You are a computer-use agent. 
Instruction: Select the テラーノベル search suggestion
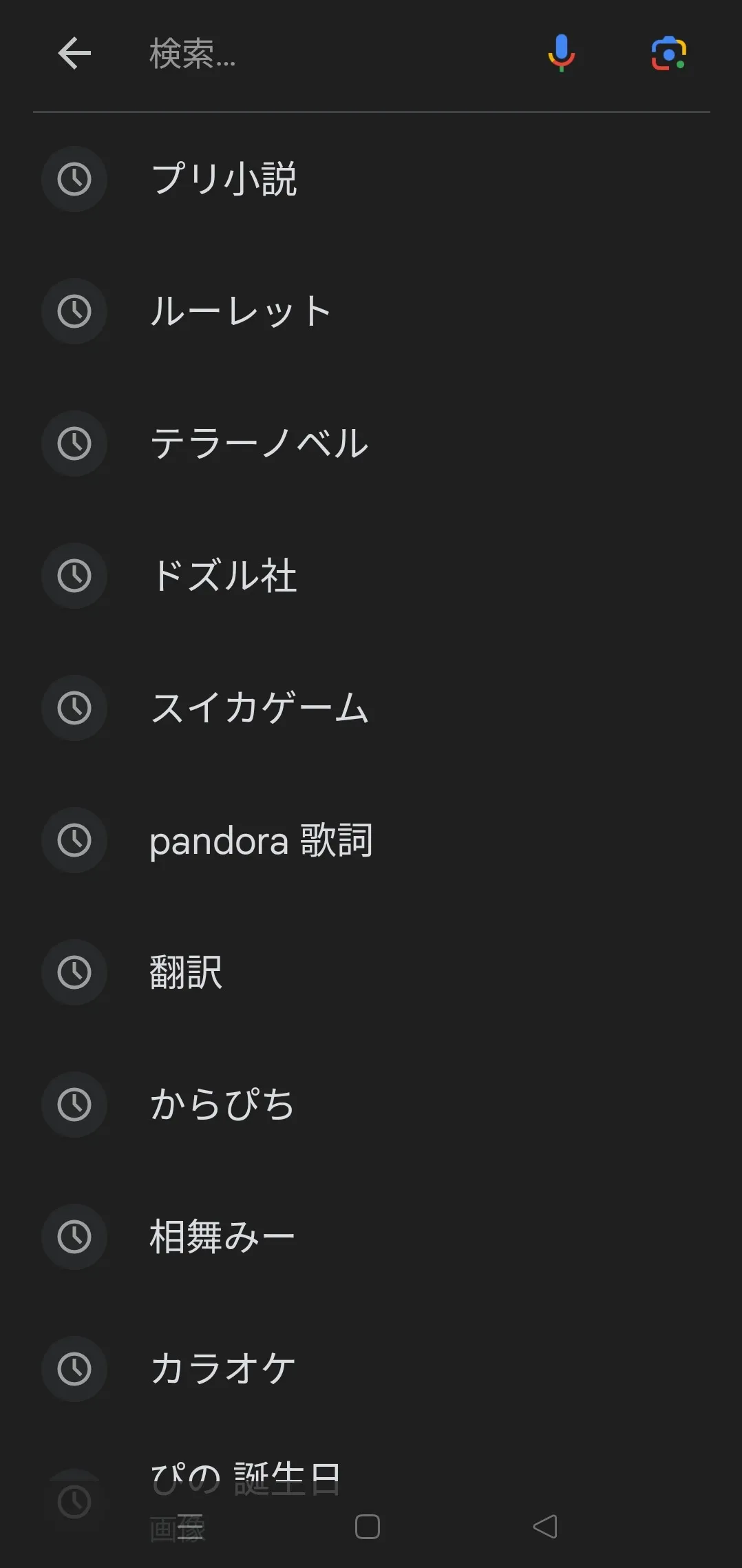pos(260,443)
